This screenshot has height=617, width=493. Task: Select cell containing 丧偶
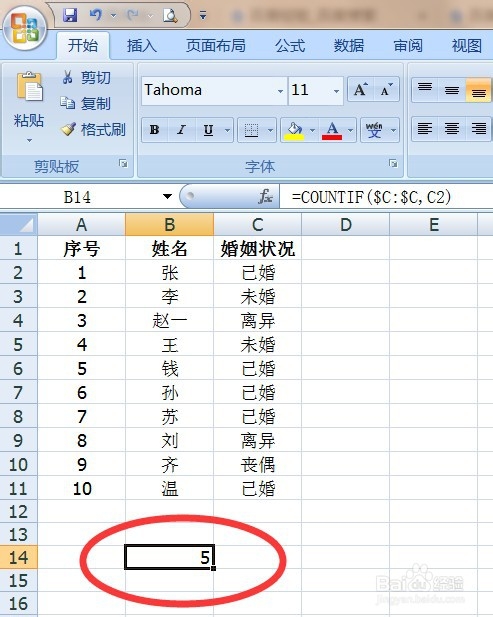pos(258,464)
